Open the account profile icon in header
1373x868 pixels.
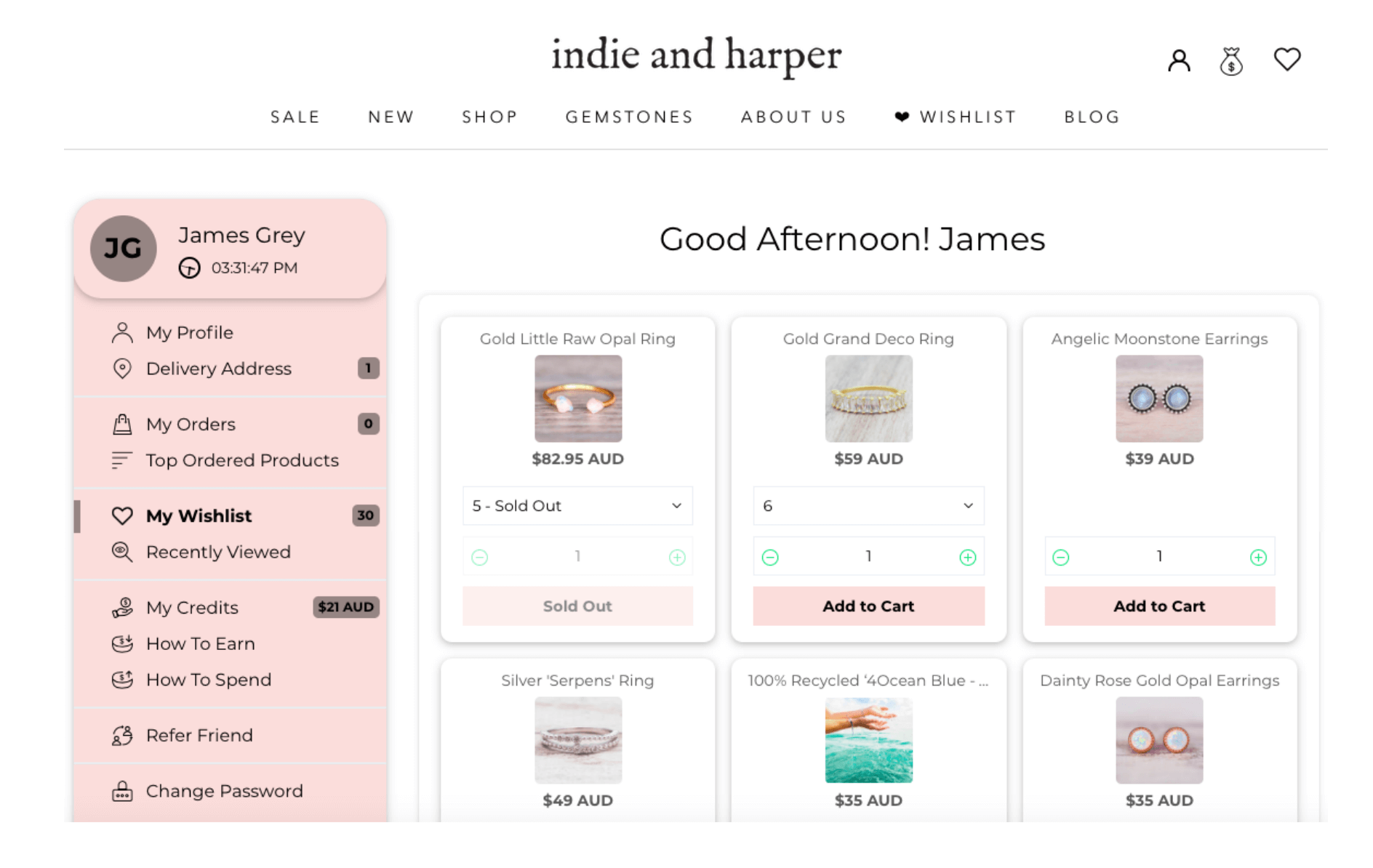pos(1178,60)
